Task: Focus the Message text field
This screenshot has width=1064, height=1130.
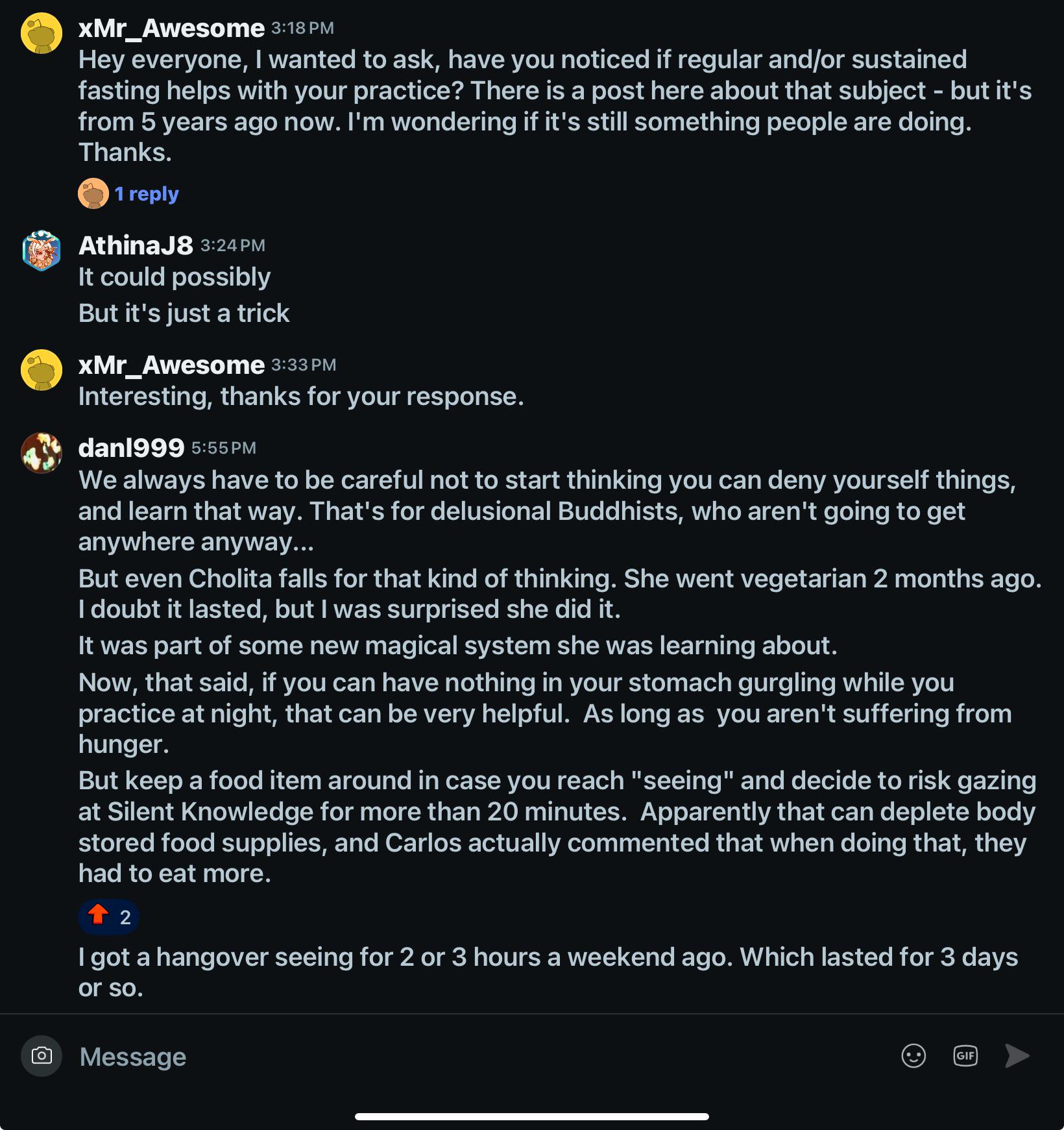Action: pos(454,1056)
